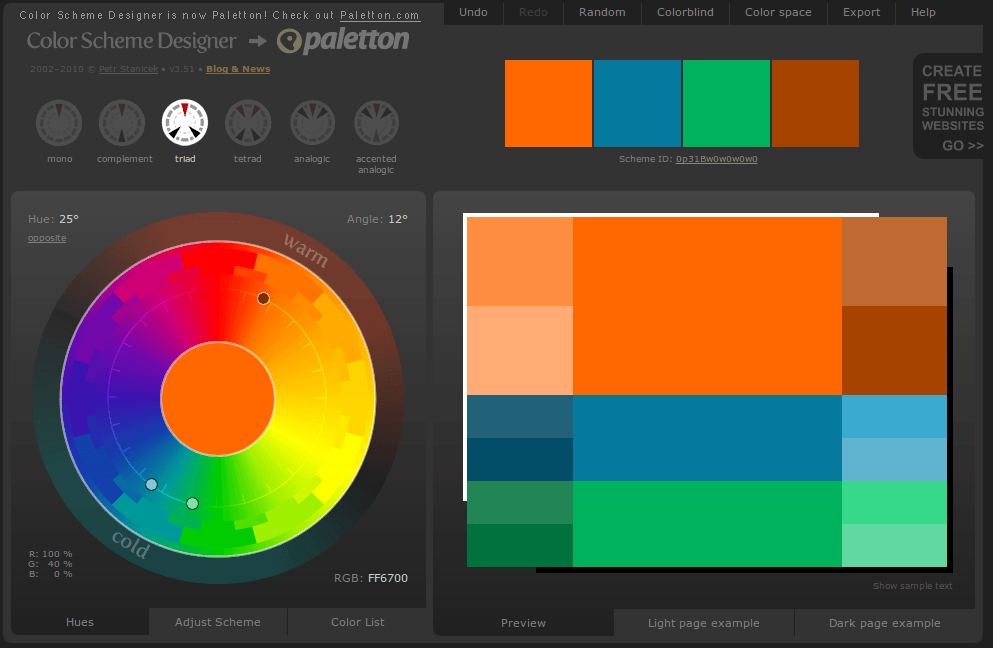
Task: Open the Export menu
Action: click(861, 12)
